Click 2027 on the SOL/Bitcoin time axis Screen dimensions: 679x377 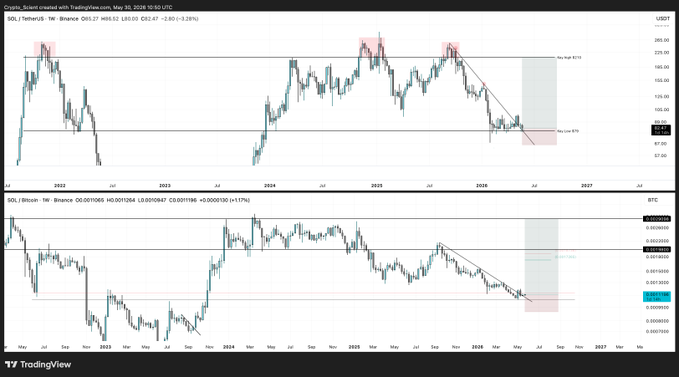click(x=601, y=347)
